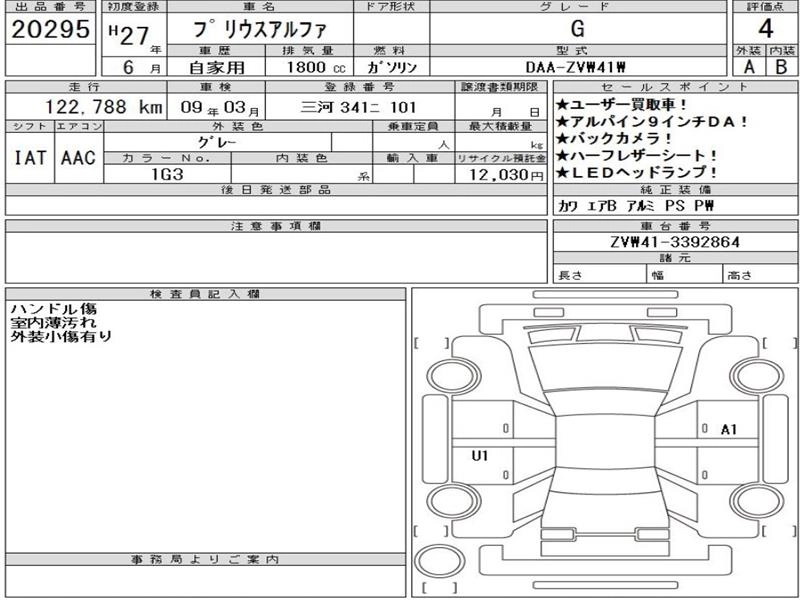
Task: Select the lot number 20295
Action: click(50, 29)
